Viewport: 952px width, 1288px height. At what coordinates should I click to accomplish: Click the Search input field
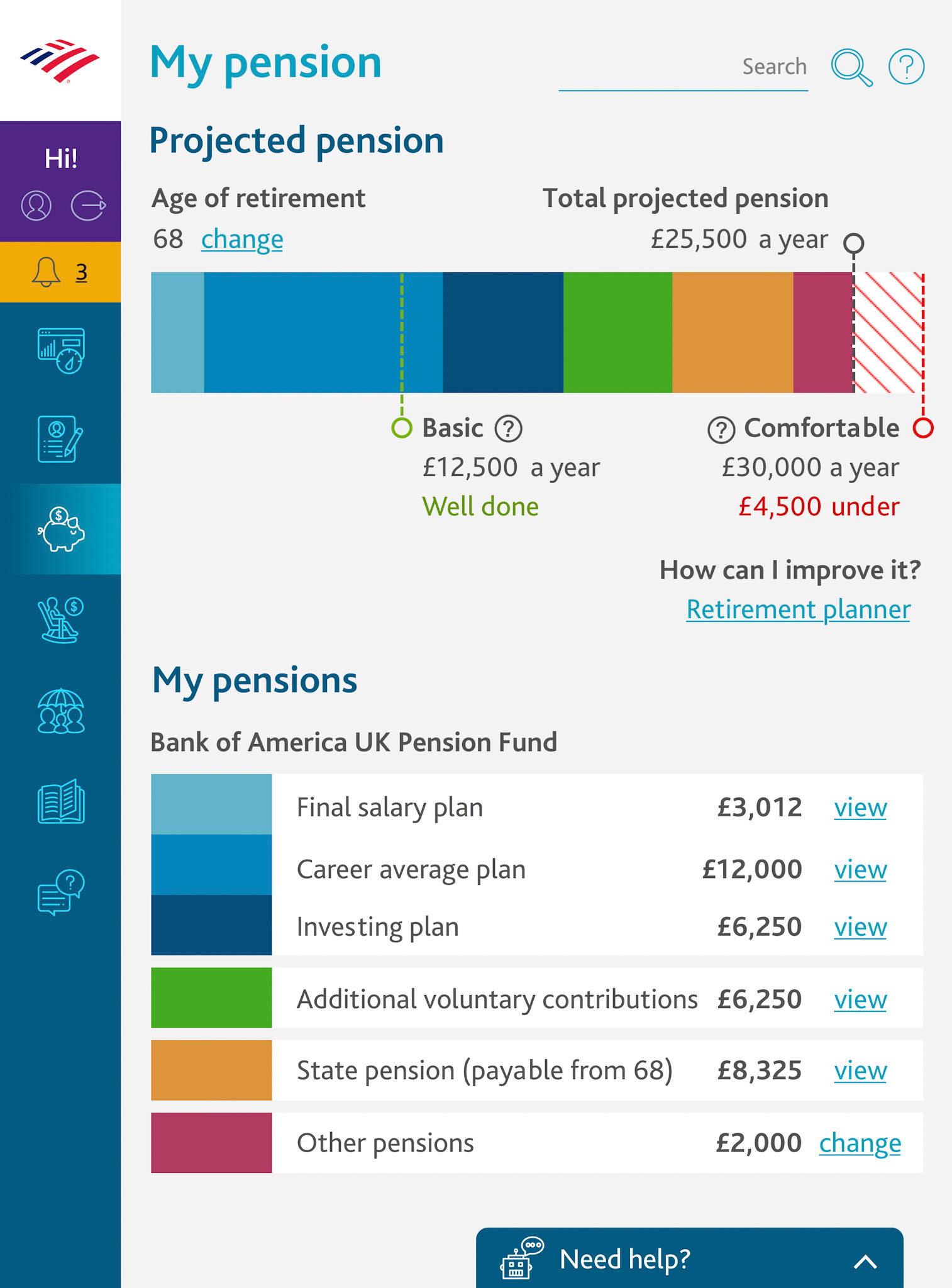click(x=684, y=67)
